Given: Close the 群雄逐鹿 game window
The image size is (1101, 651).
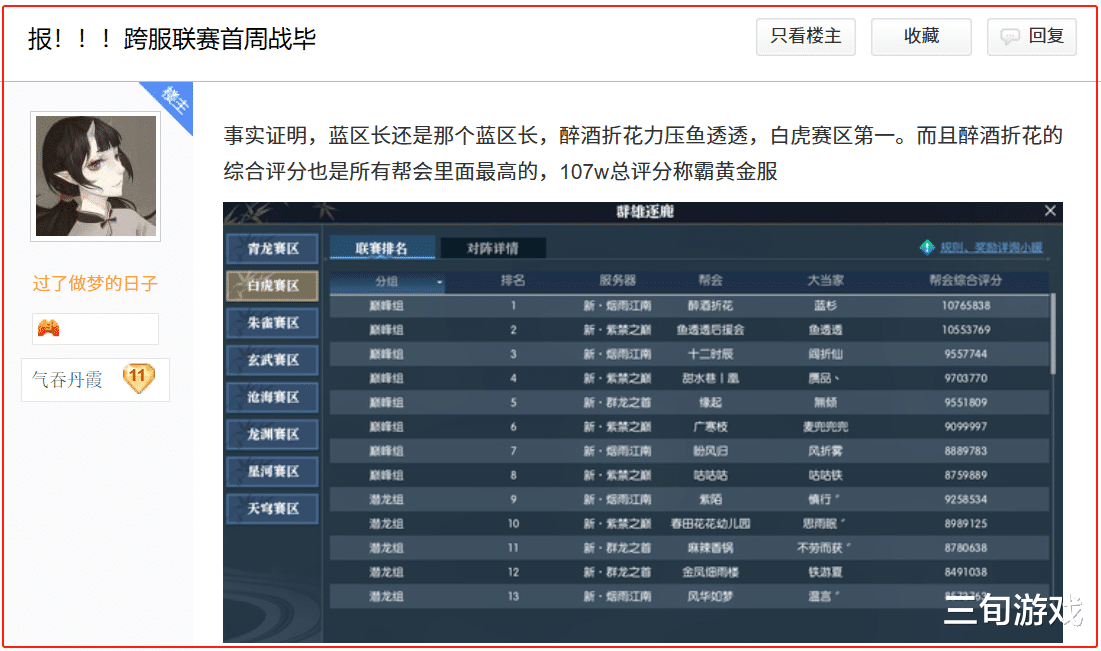Looking at the screenshot, I should (x=1050, y=211).
